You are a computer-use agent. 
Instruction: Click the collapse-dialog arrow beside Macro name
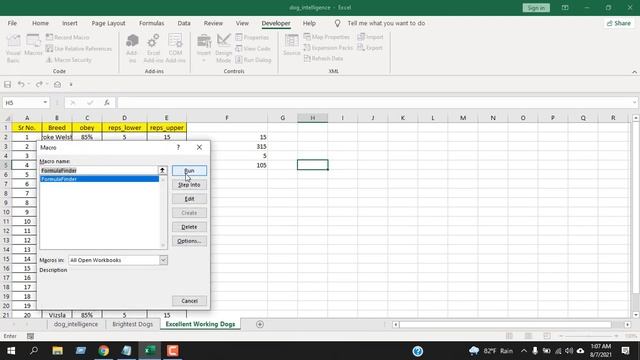click(162, 170)
